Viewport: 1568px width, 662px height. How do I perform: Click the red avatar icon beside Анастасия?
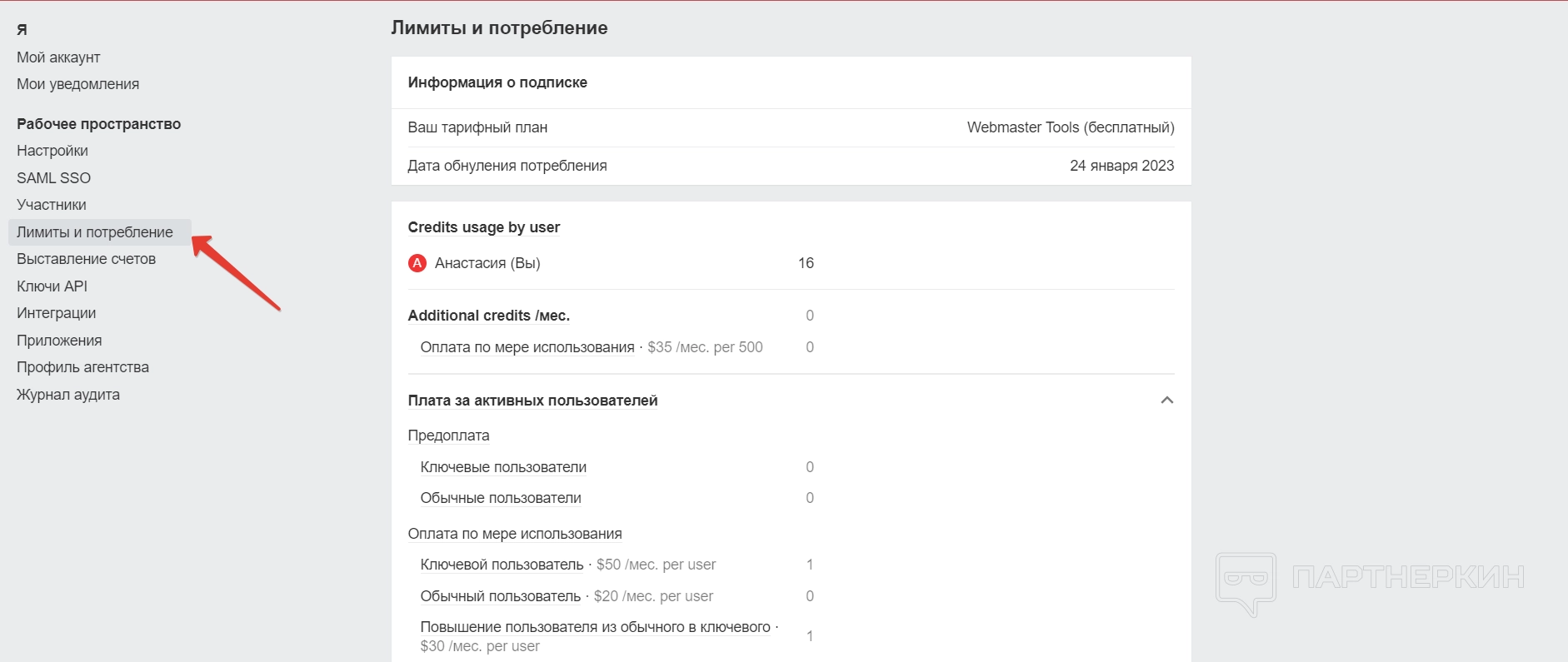coord(417,263)
